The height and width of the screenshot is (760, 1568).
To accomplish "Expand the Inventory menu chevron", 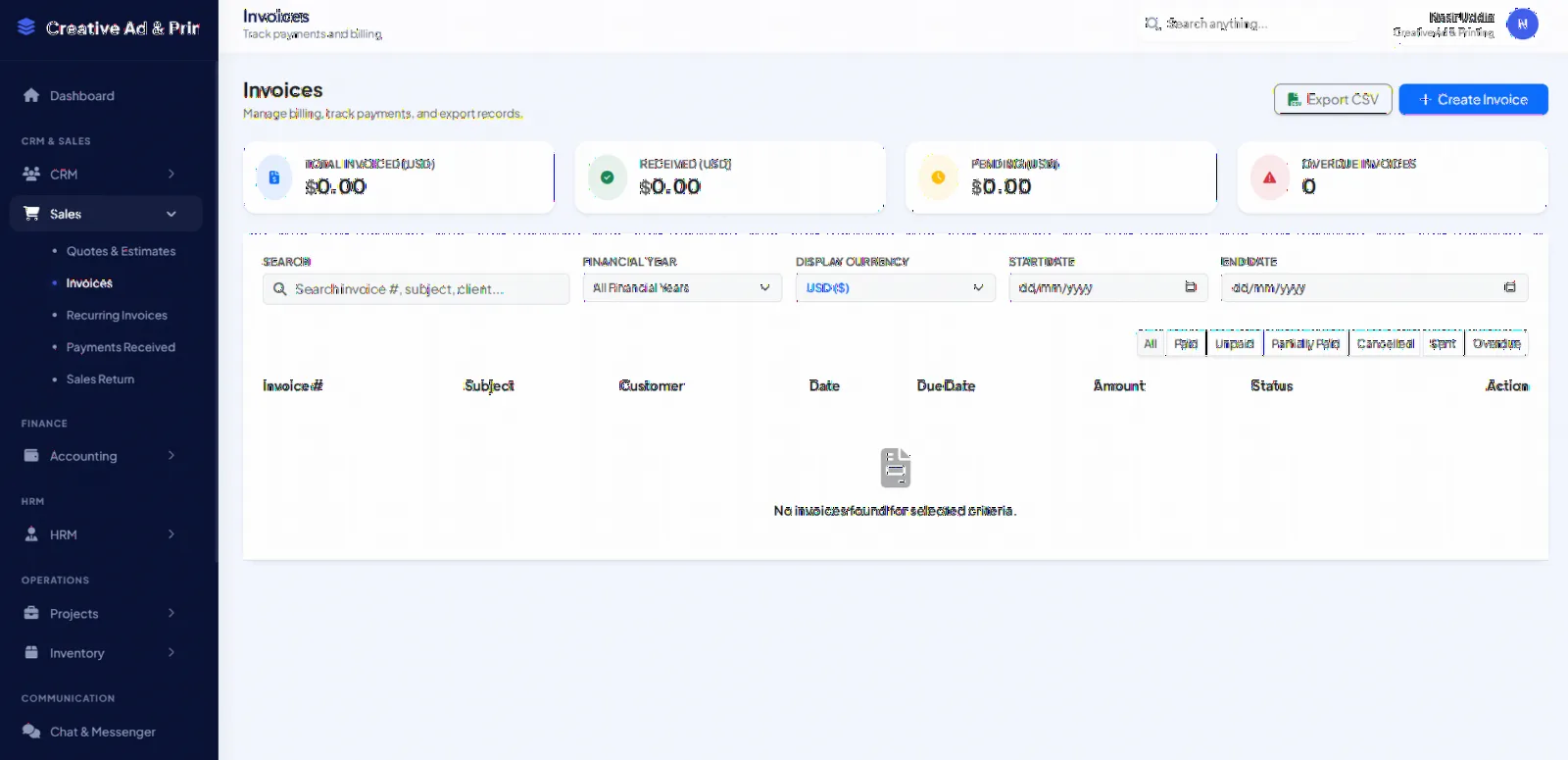I will [x=171, y=652].
